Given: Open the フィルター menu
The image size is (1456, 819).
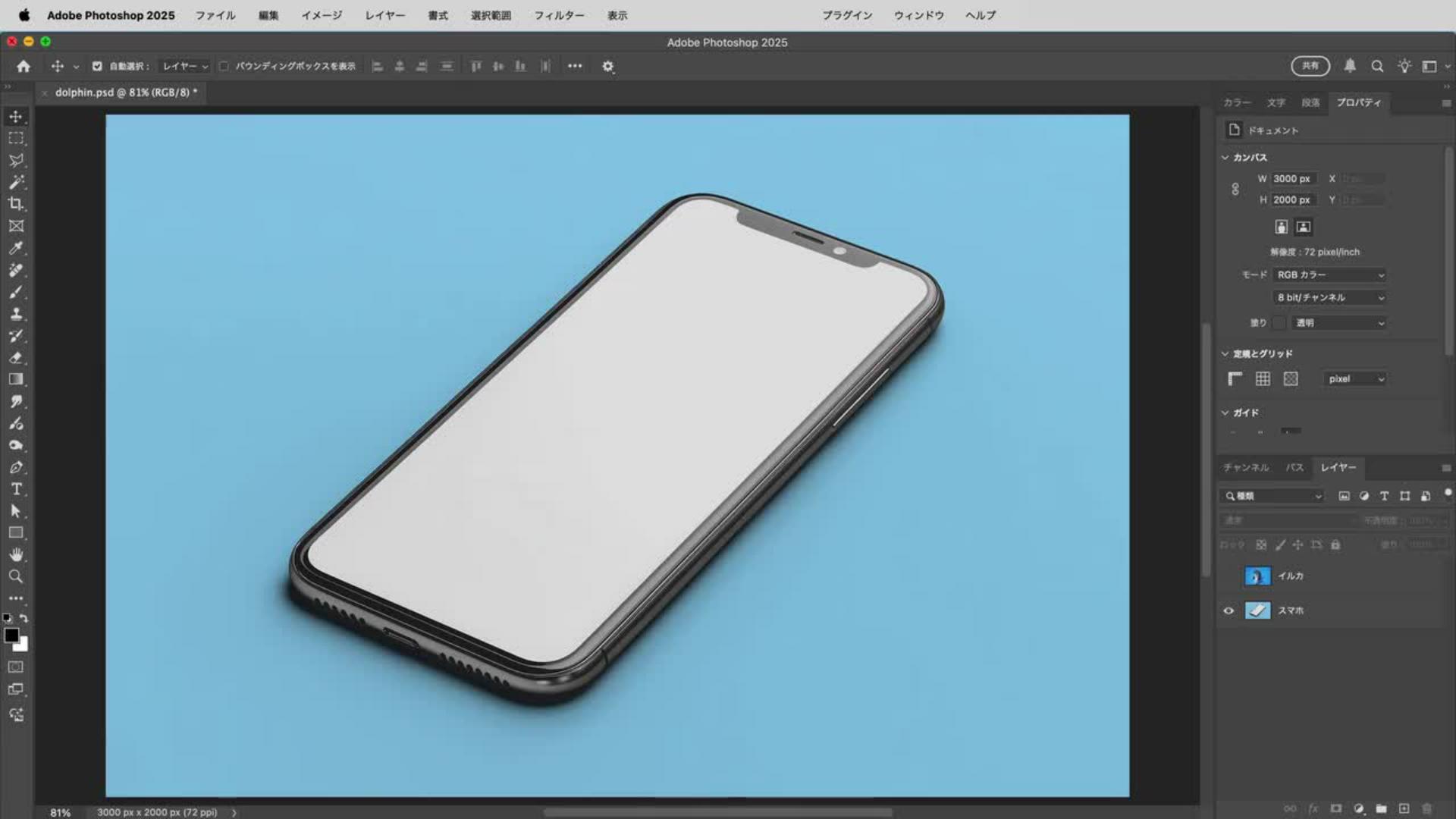Looking at the screenshot, I should 558,15.
